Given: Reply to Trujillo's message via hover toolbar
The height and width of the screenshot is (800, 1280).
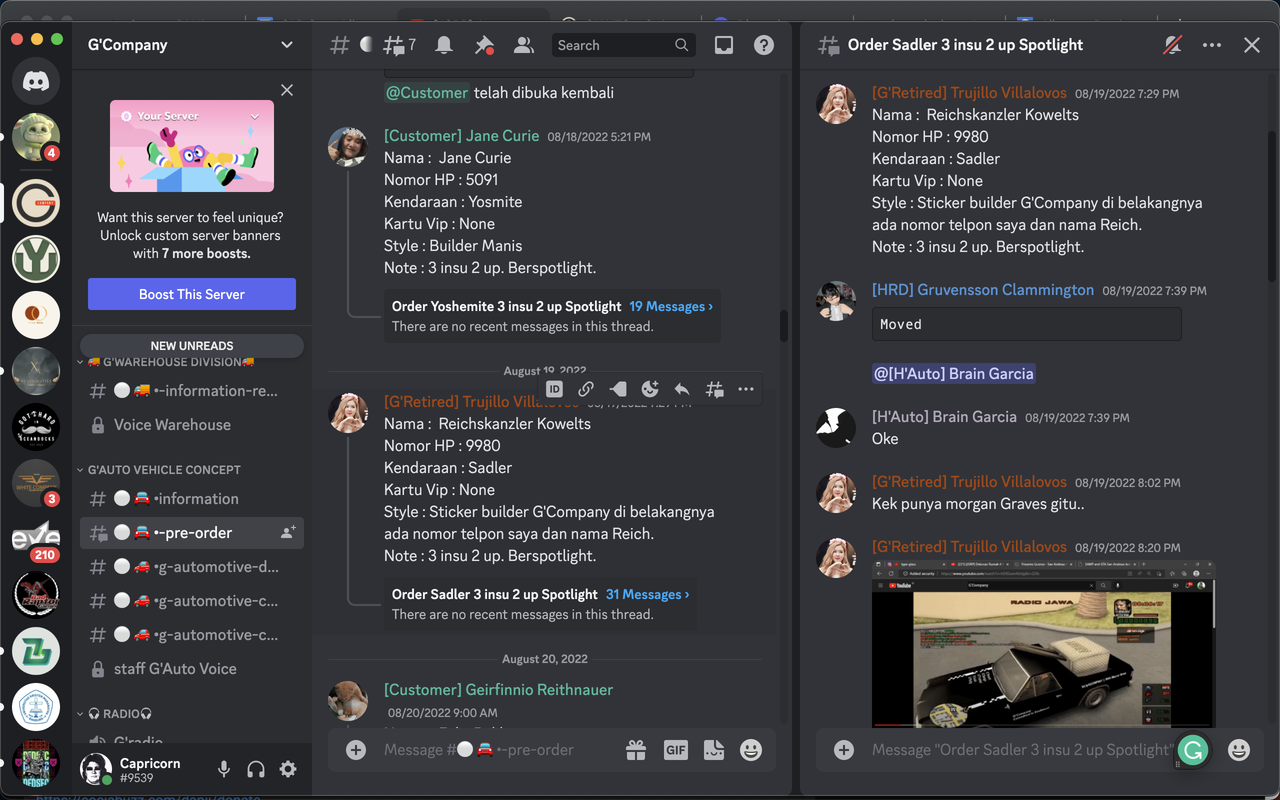Looking at the screenshot, I should pyautogui.click(x=682, y=389).
